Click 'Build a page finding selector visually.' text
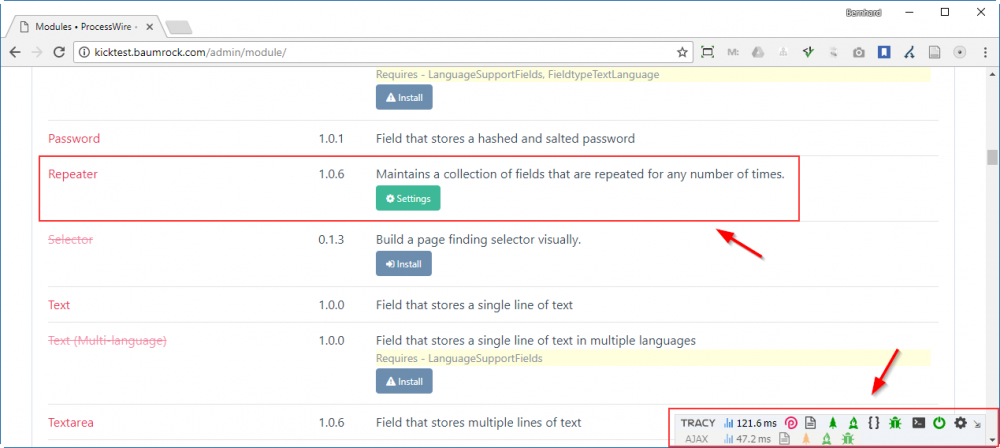1000x448 pixels. tap(478, 240)
